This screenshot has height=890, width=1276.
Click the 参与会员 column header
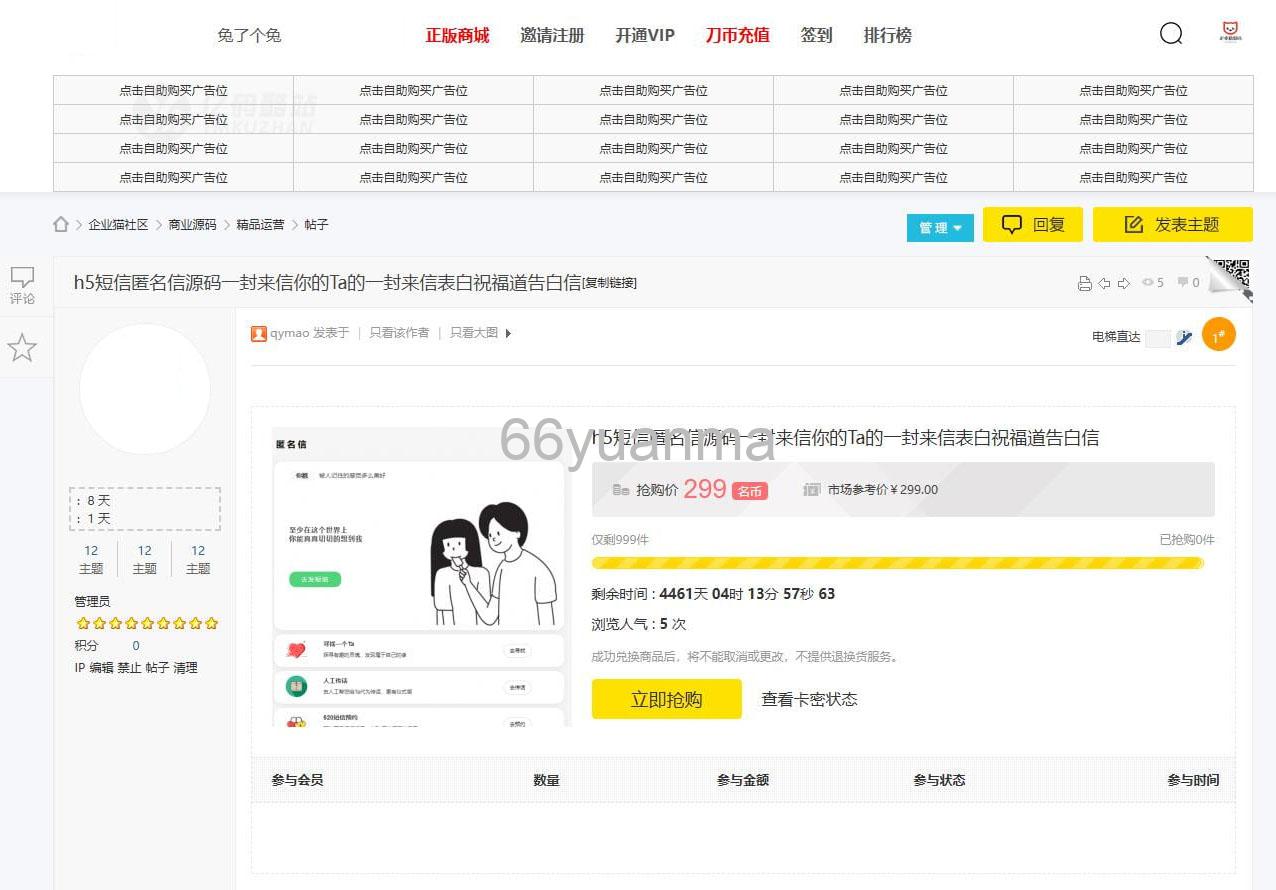coord(297,780)
